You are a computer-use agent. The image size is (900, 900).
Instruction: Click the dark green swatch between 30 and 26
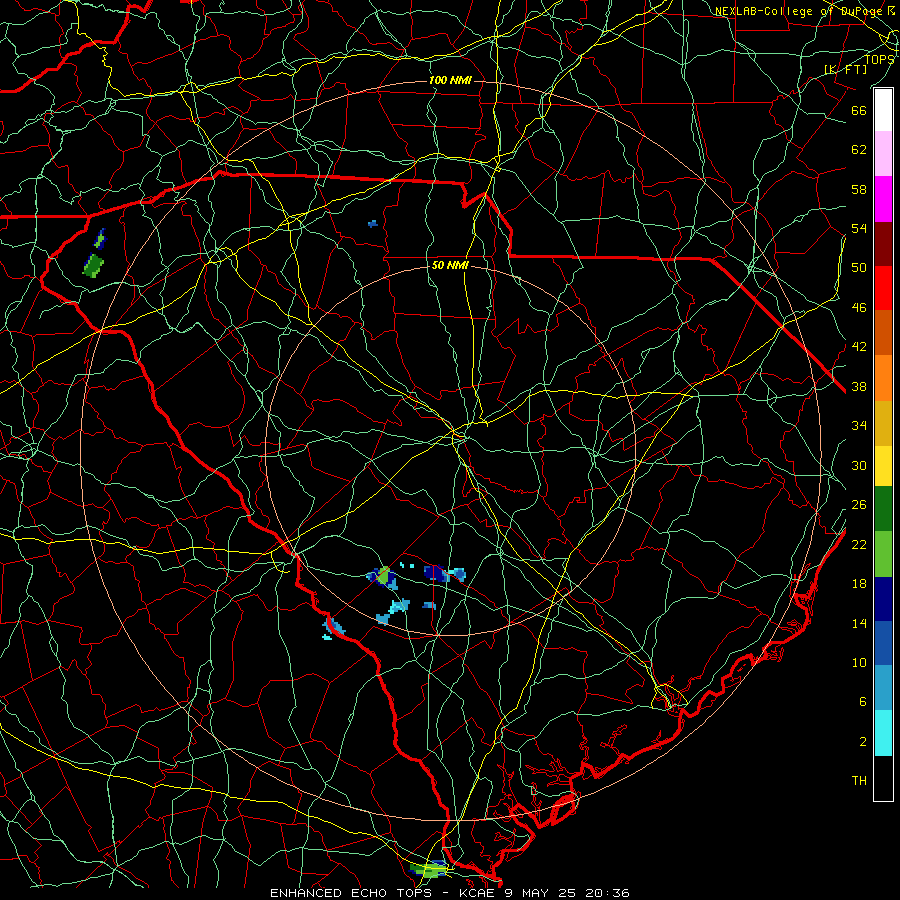tap(883, 509)
